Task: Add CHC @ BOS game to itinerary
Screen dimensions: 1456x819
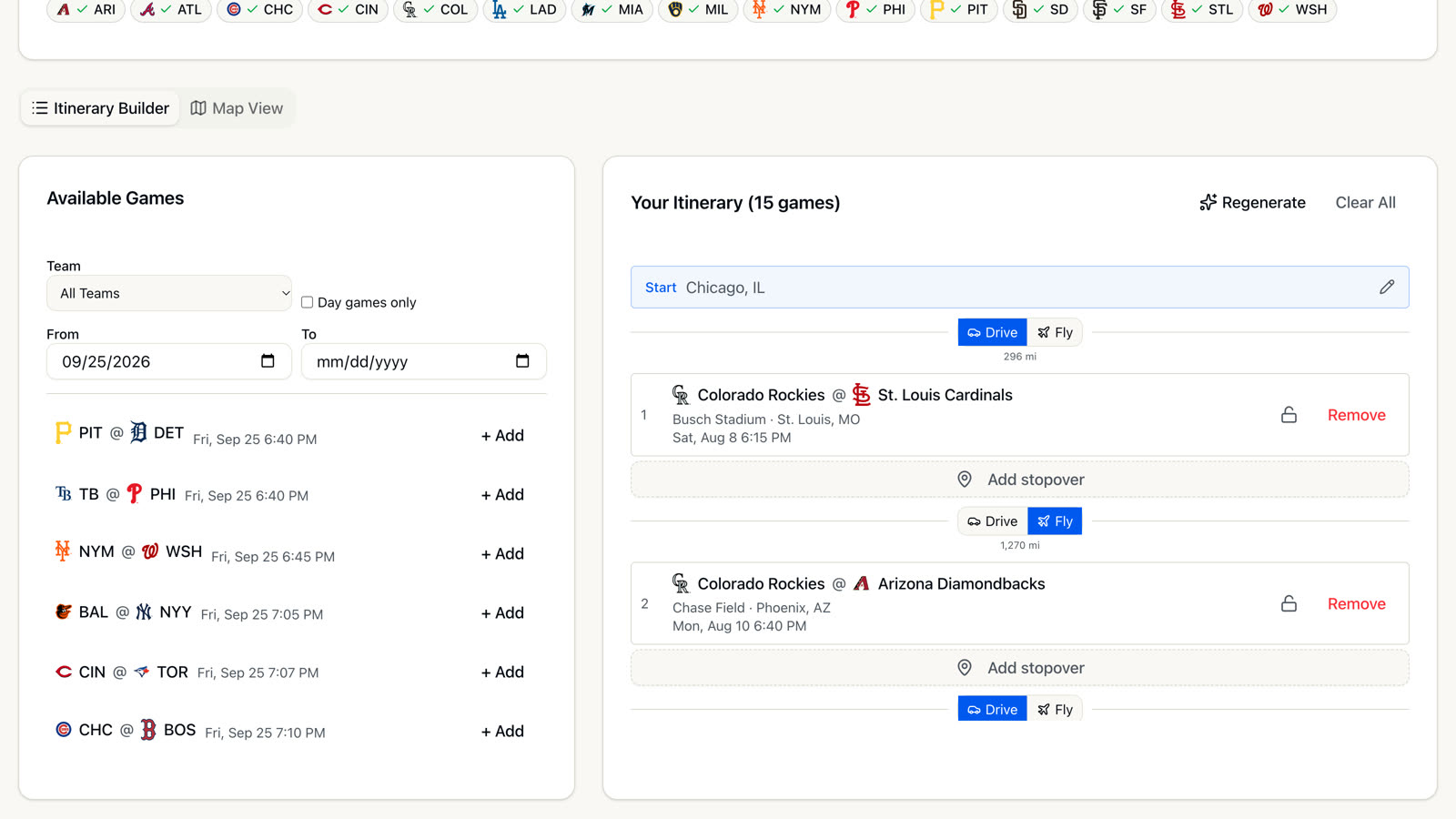Action: pos(502,731)
